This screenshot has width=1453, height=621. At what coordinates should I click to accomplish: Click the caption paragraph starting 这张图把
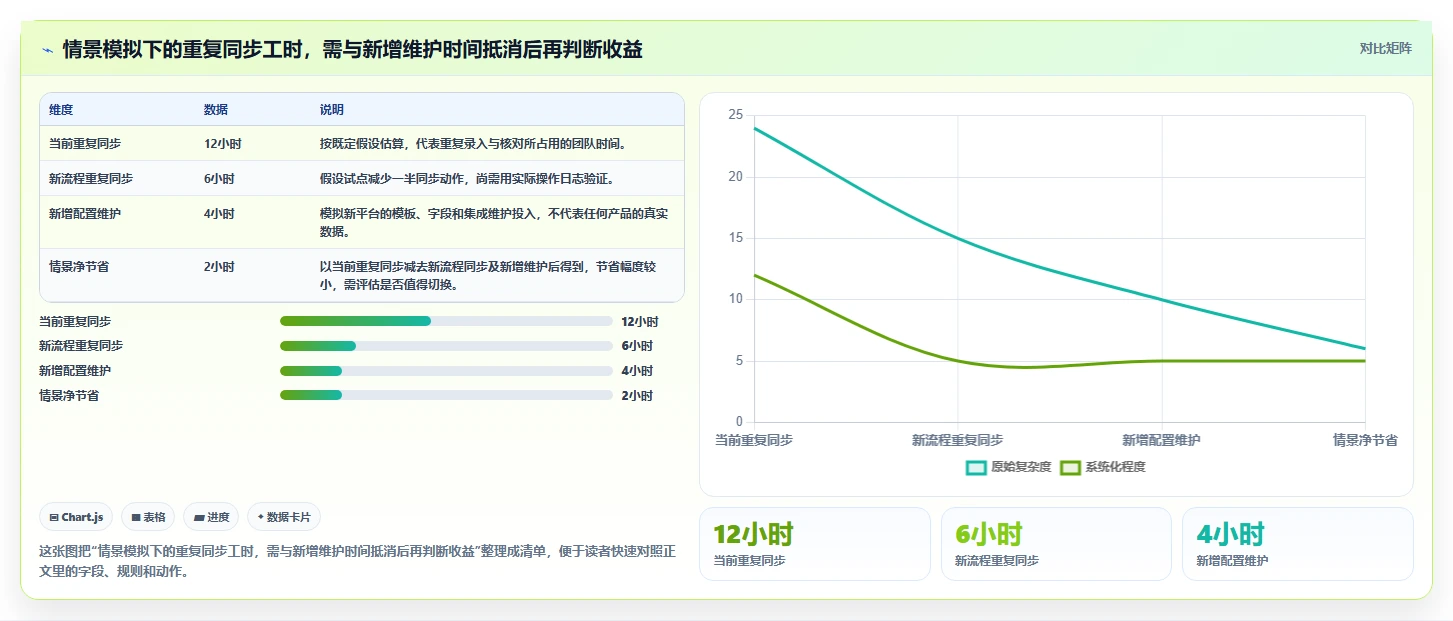[358, 562]
